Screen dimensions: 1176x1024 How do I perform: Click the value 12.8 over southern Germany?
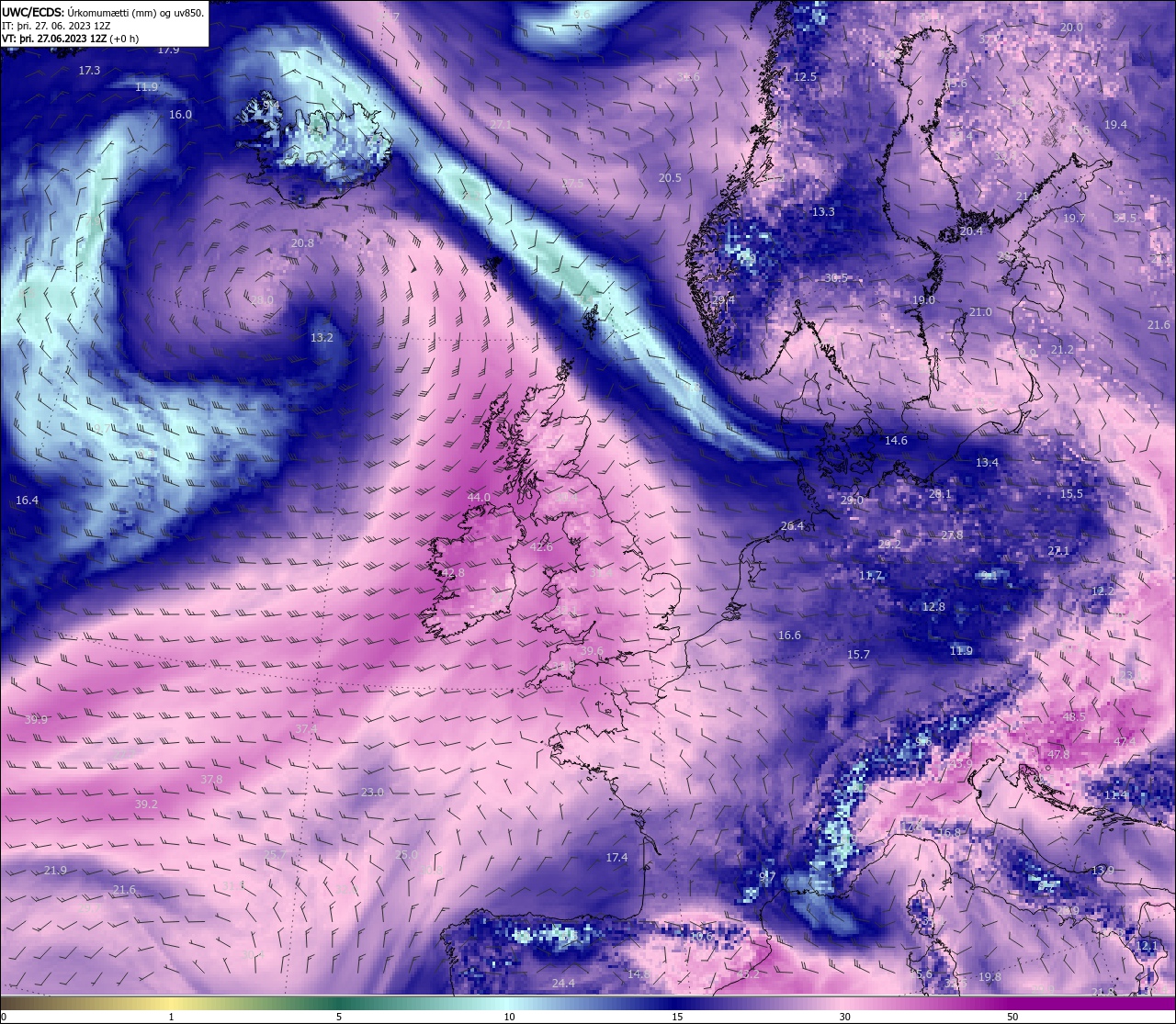click(x=933, y=606)
